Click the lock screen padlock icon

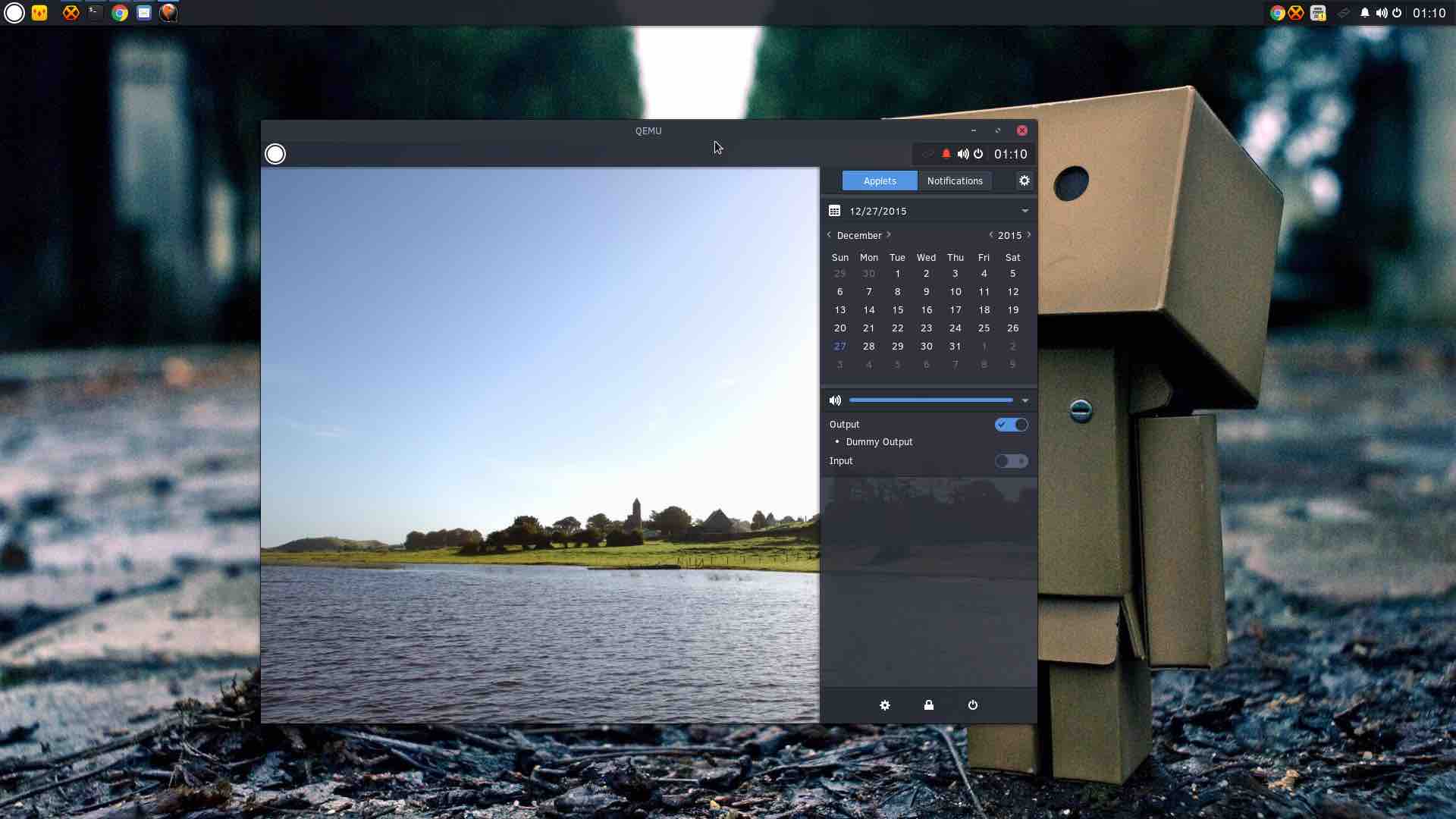pos(928,705)
